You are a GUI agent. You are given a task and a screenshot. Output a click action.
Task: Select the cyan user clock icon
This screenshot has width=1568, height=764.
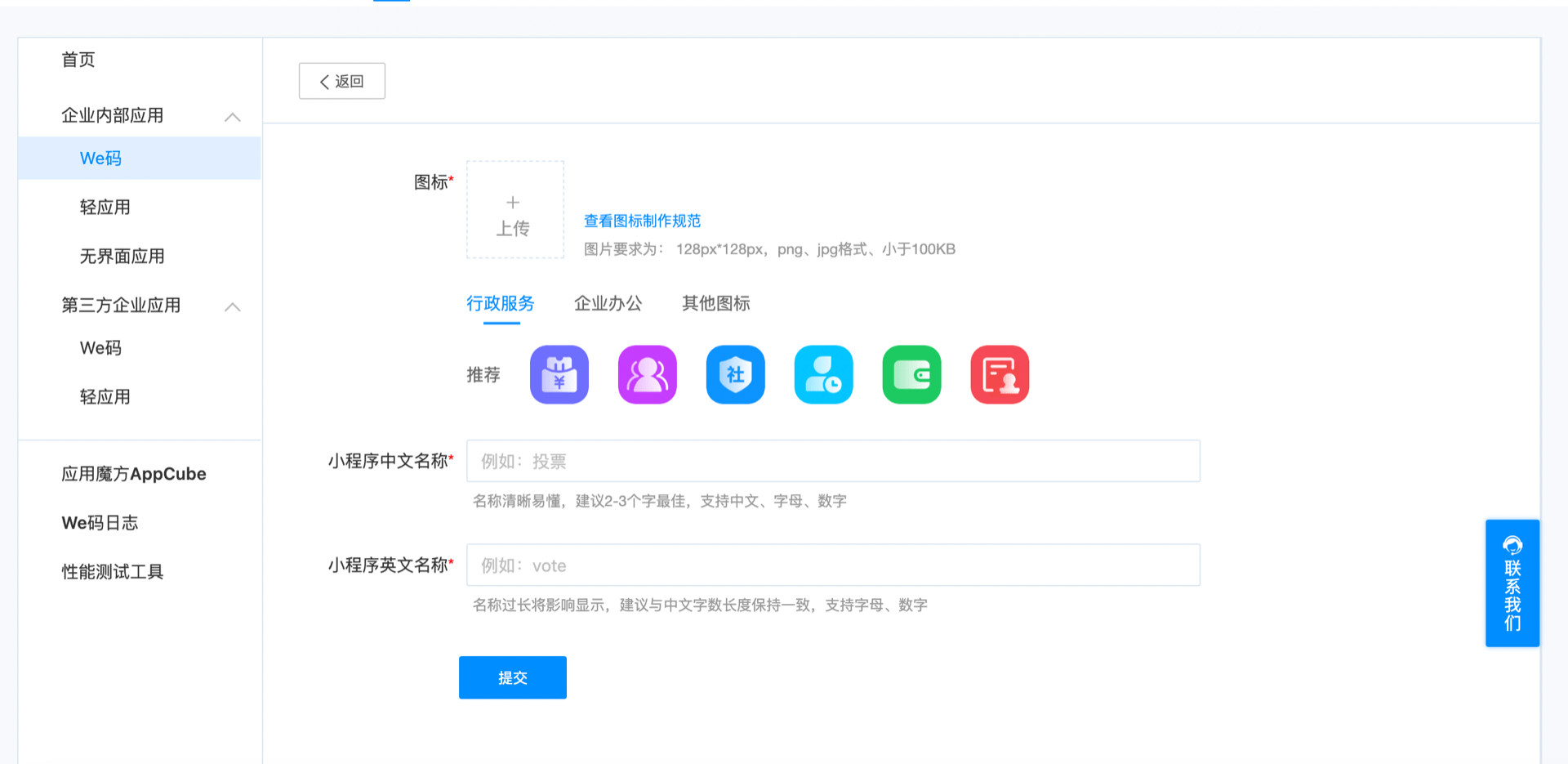(x=824, y=375)
